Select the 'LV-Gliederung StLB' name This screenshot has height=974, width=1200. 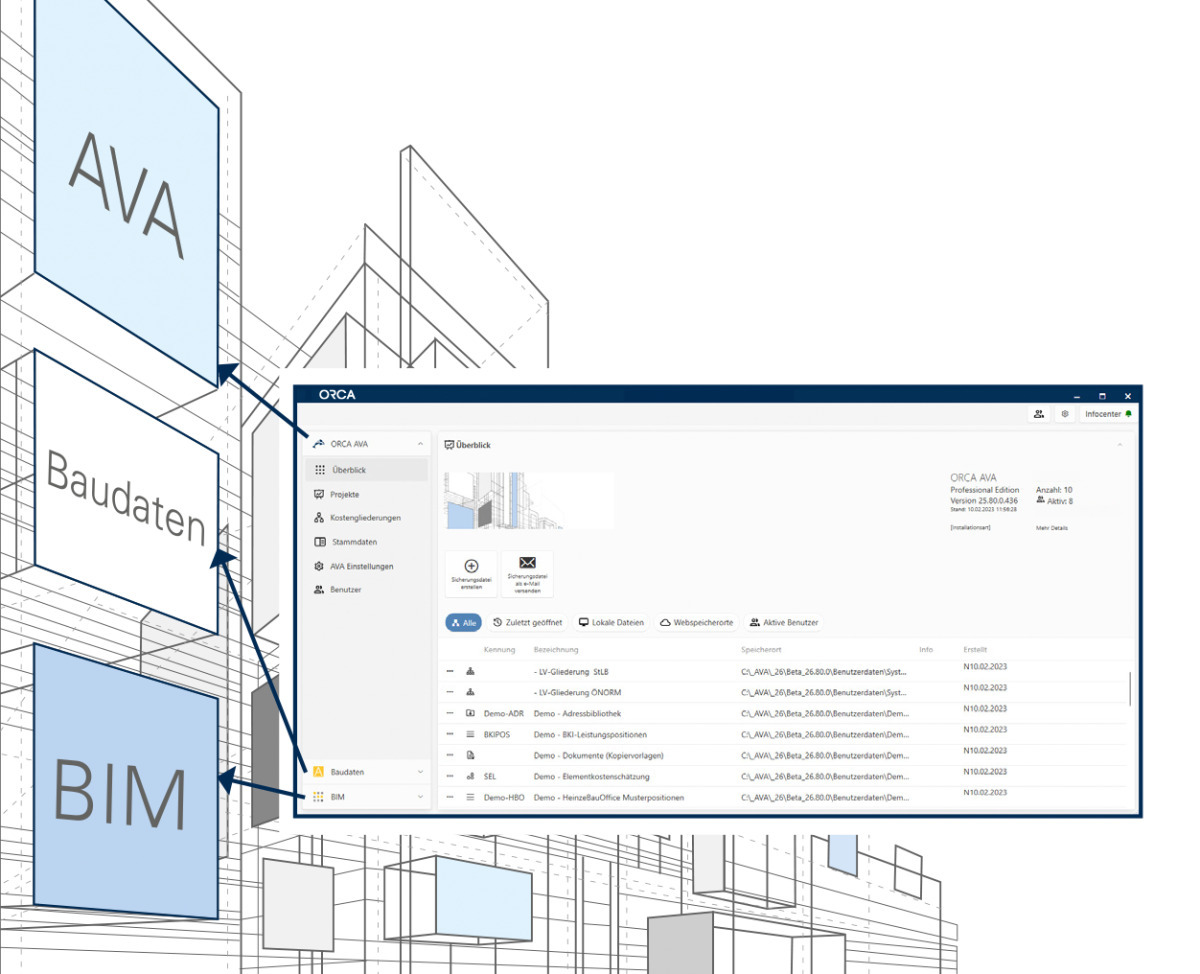pos(573,671)
